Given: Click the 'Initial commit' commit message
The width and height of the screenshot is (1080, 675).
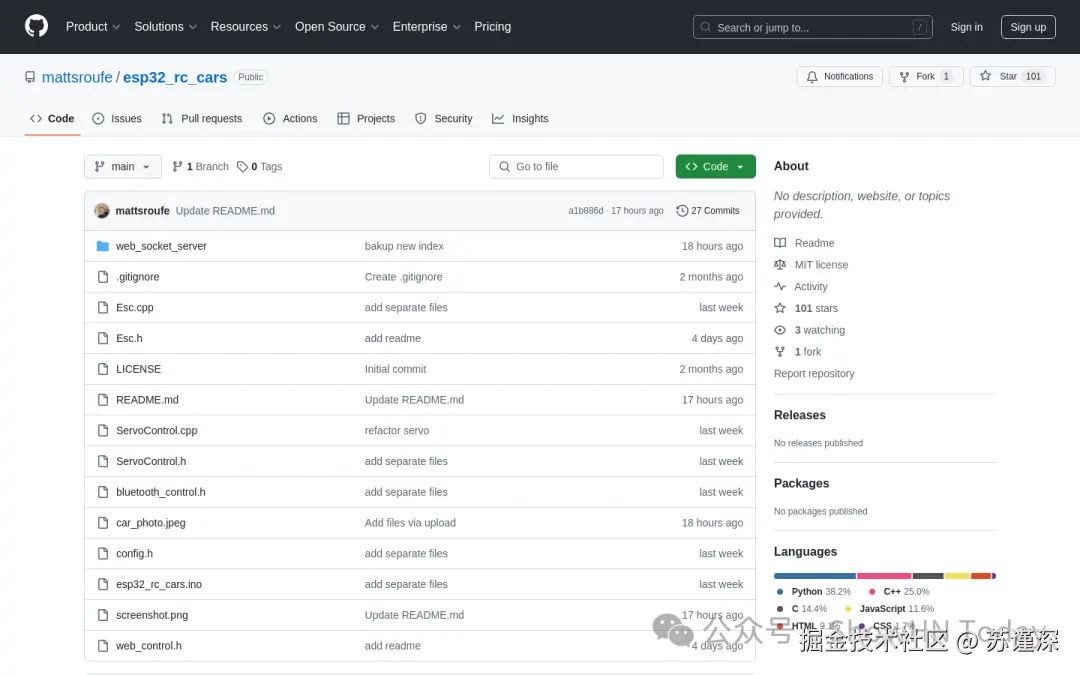Looking at the screenshot, I should click(395, 369).
